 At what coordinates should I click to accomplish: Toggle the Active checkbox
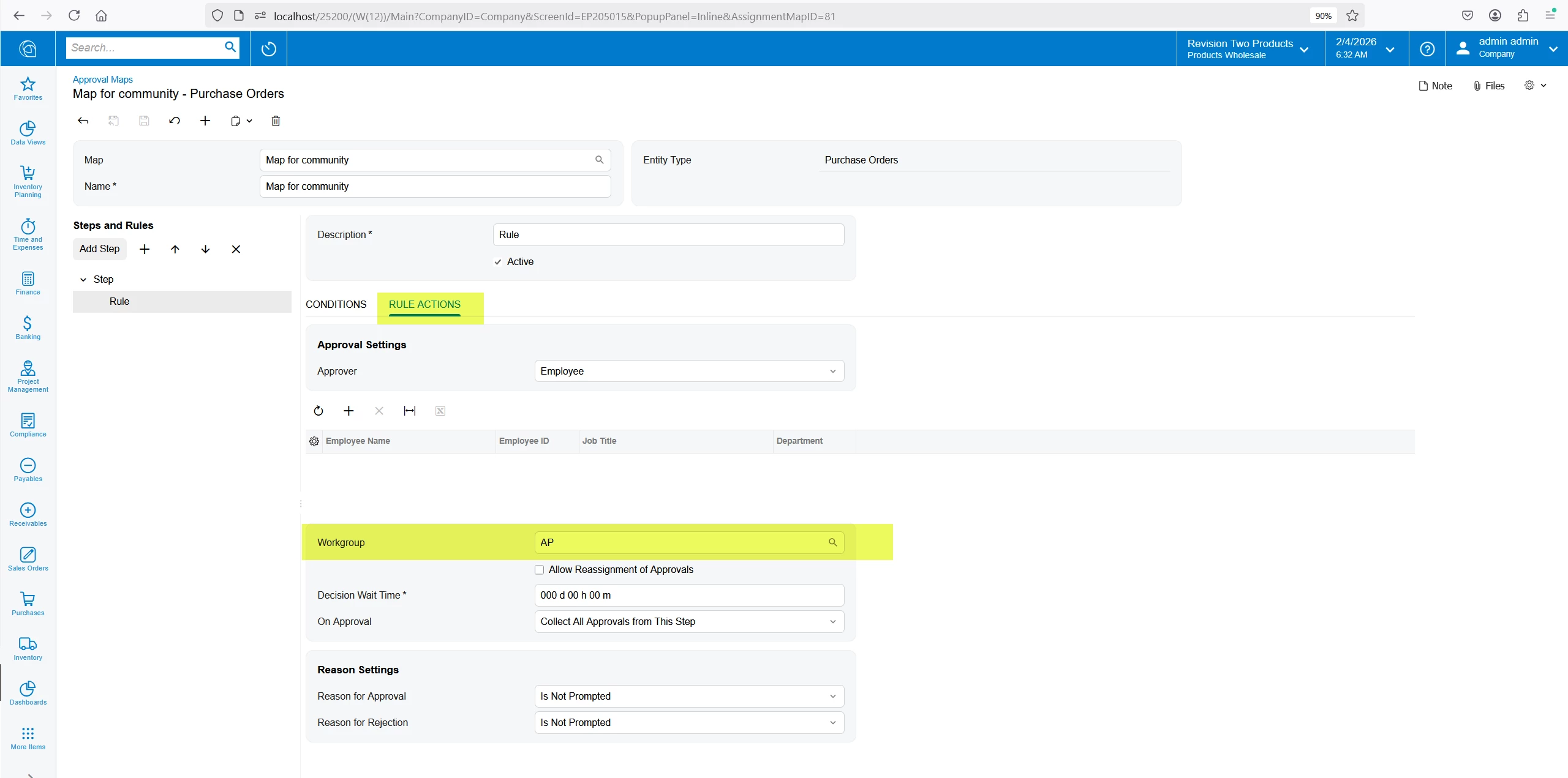(x=498, y=262)
